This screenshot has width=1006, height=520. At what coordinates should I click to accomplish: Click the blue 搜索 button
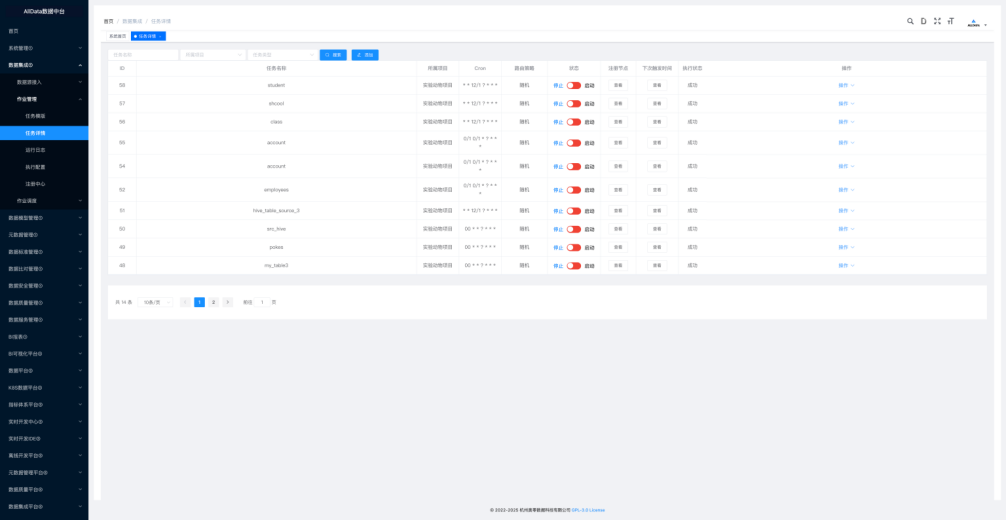333,55
